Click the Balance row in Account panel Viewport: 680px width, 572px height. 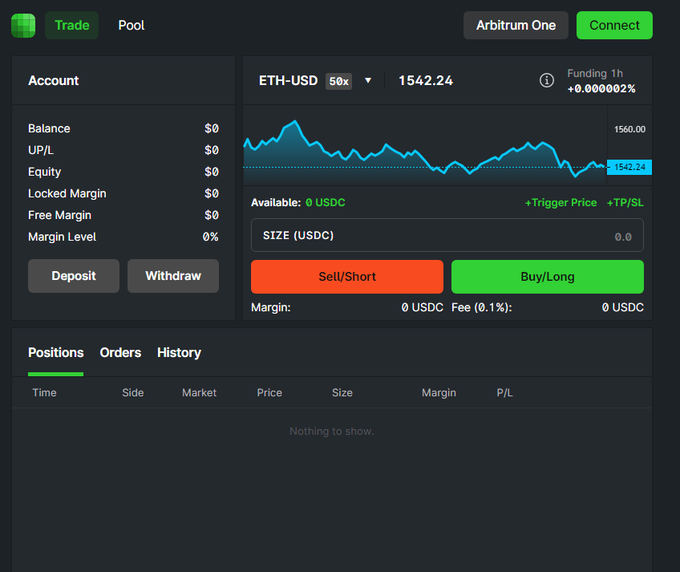coord(124,129)
